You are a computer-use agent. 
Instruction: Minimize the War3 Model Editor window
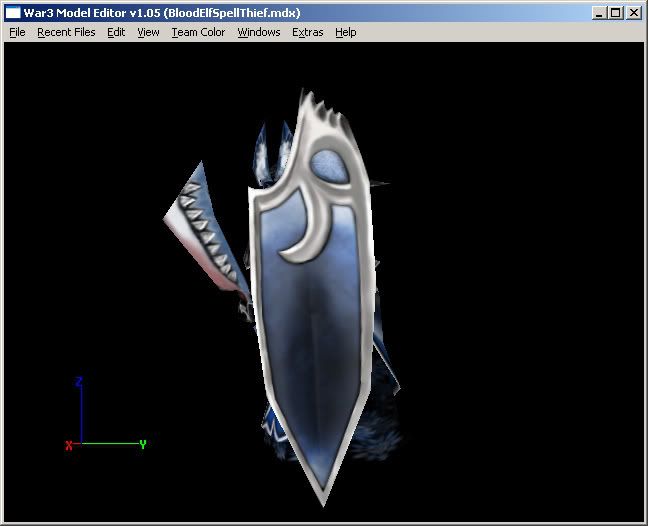click(599, 13)
